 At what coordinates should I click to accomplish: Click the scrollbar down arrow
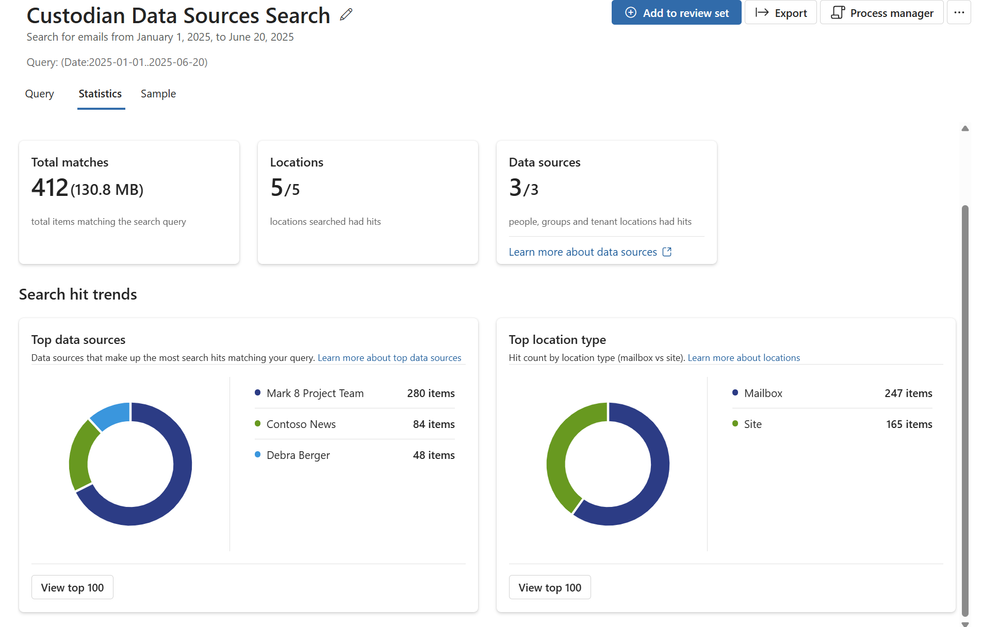[965, 622]
